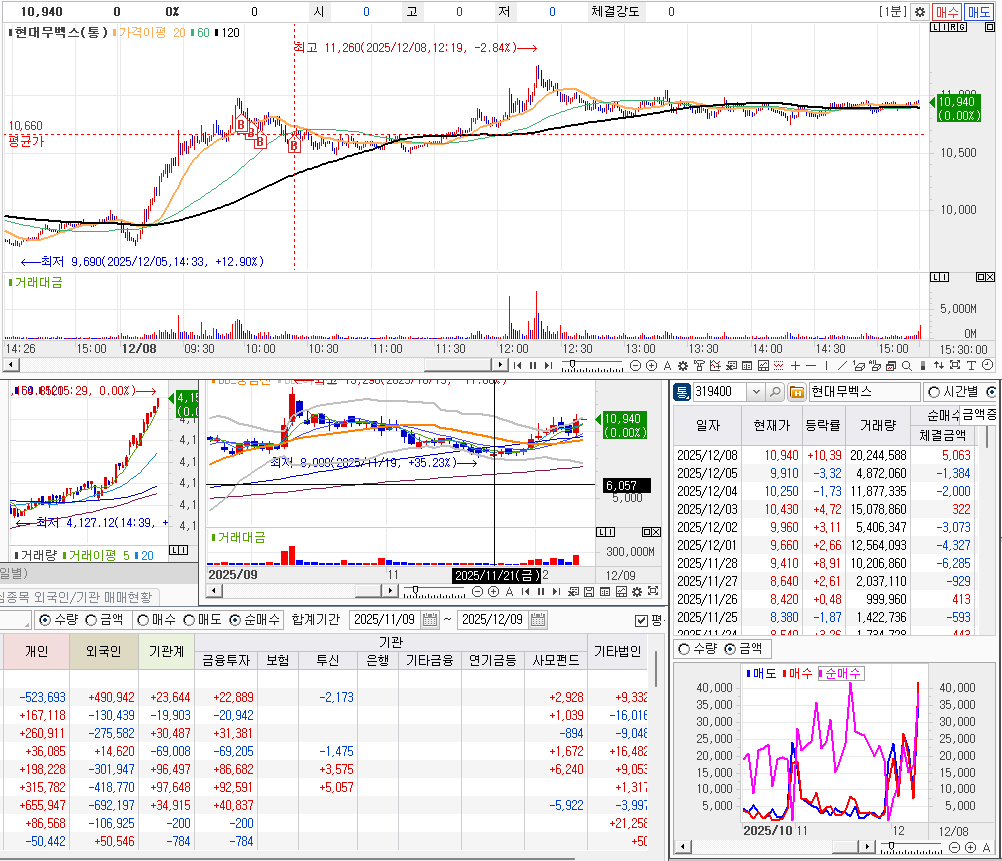
Task: Click the fullscreen frame icon in main chart toolbar
Action: coord(955,366)
